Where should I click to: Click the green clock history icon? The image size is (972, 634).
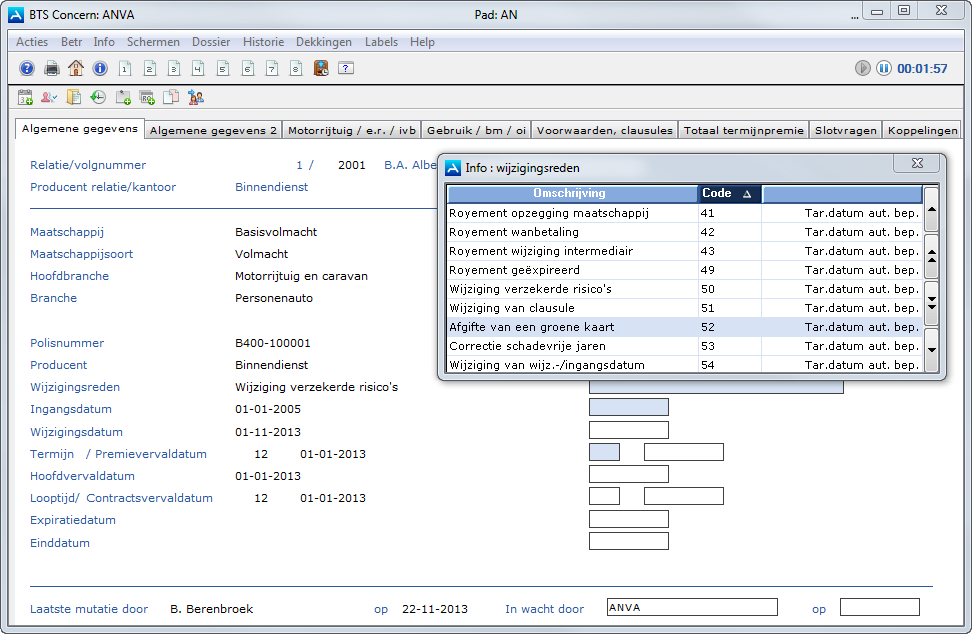pos(98,97)
